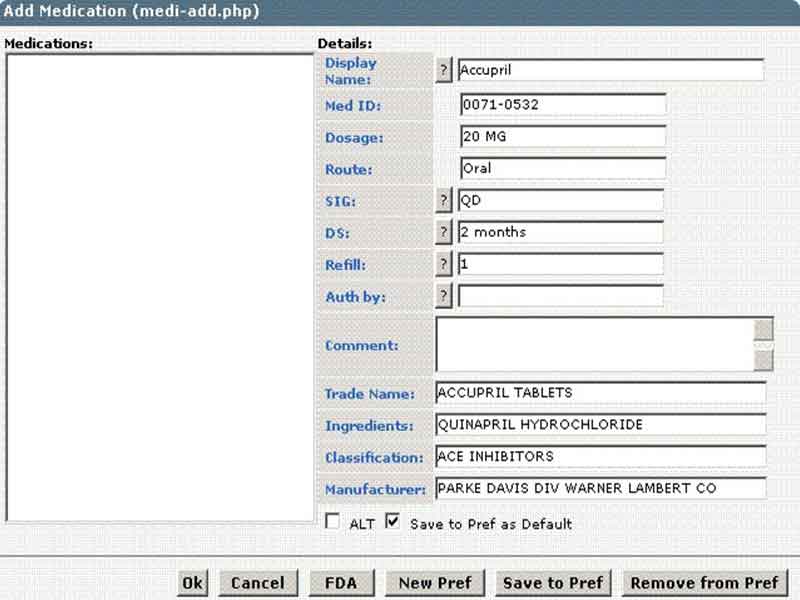The image size is (800, 600).
Task: Click Remove from Pref button
Action: coord(705,583)
